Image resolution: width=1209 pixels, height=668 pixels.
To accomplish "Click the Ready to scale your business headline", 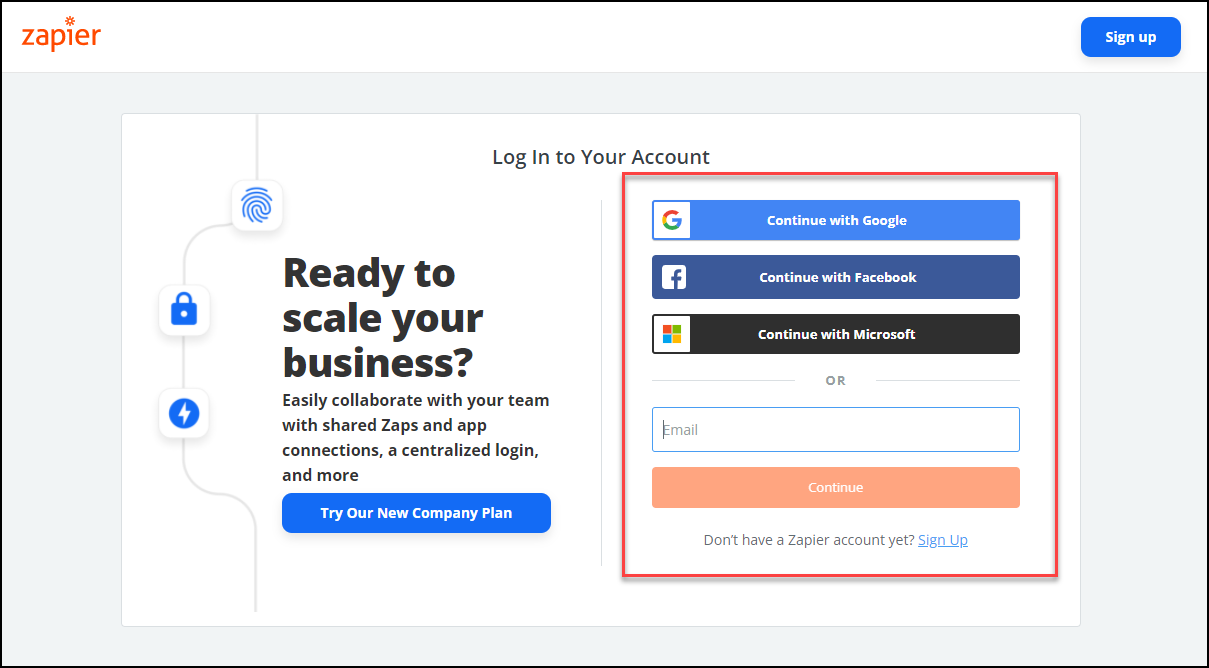I will pyautogui.click(x=383, y=314).
